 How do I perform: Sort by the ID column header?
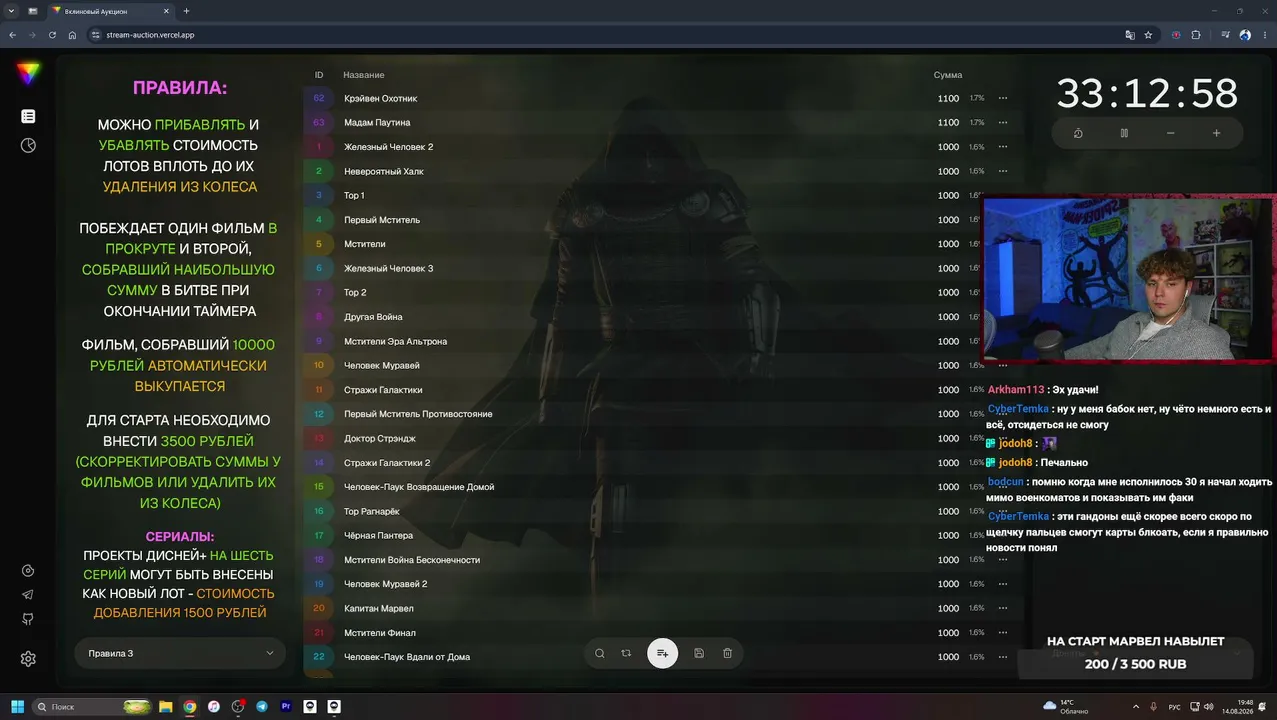(319, 75)
